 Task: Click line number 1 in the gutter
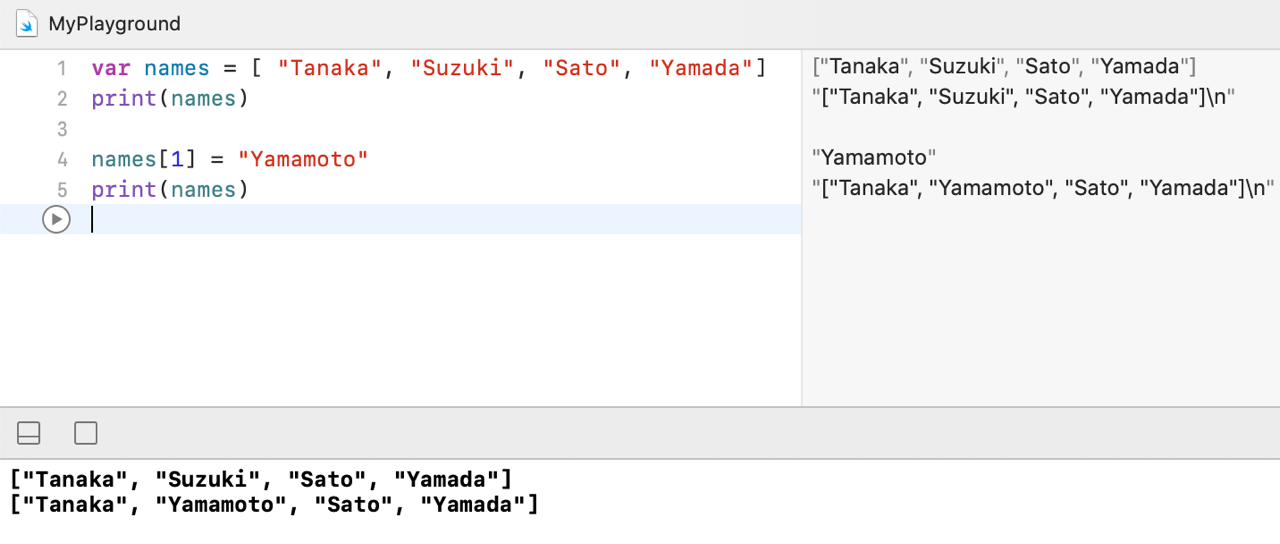tap(62, 69)
